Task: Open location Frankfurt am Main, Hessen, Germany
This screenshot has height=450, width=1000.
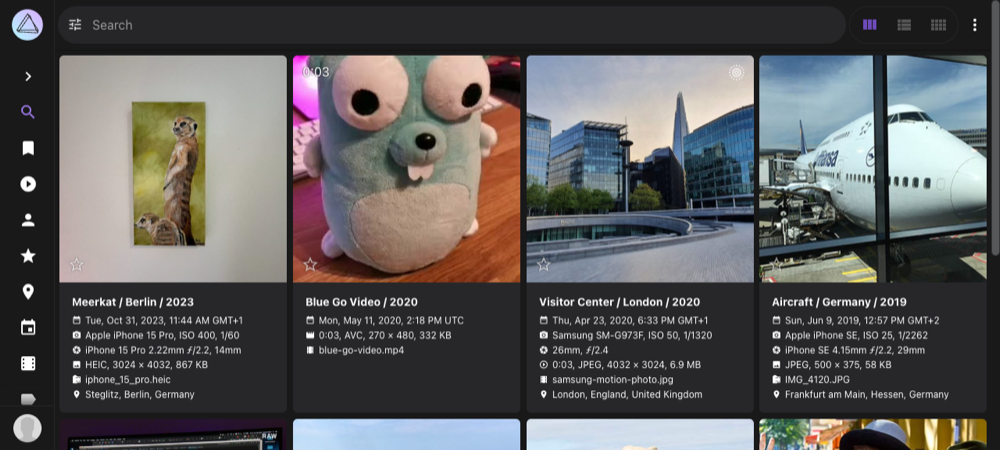Action: point(867,395)
